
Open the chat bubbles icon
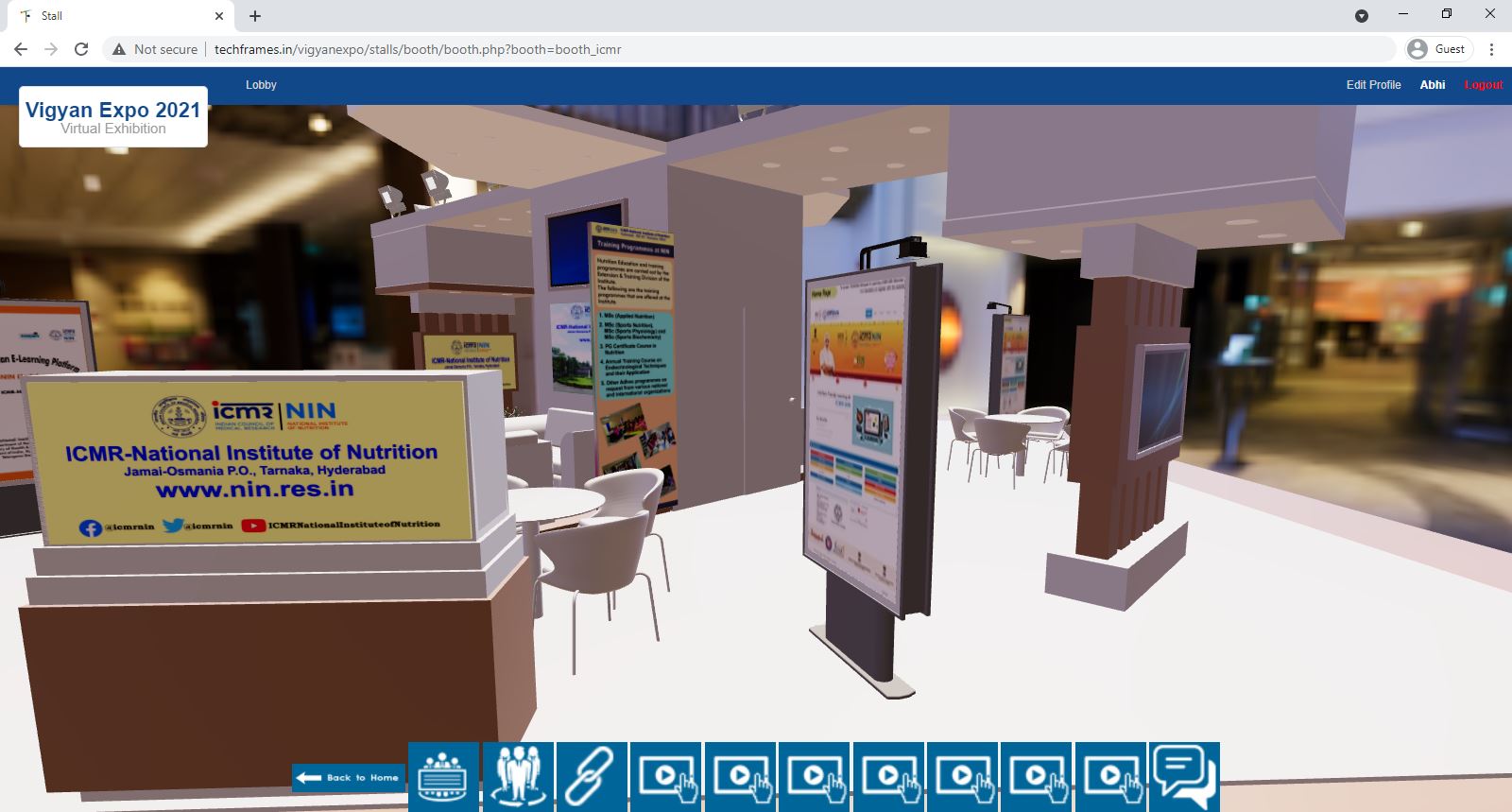(1184, 777)
